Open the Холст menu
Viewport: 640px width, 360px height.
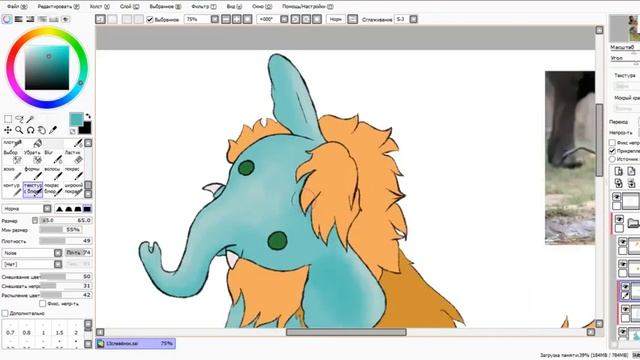[x=100, y=7]
